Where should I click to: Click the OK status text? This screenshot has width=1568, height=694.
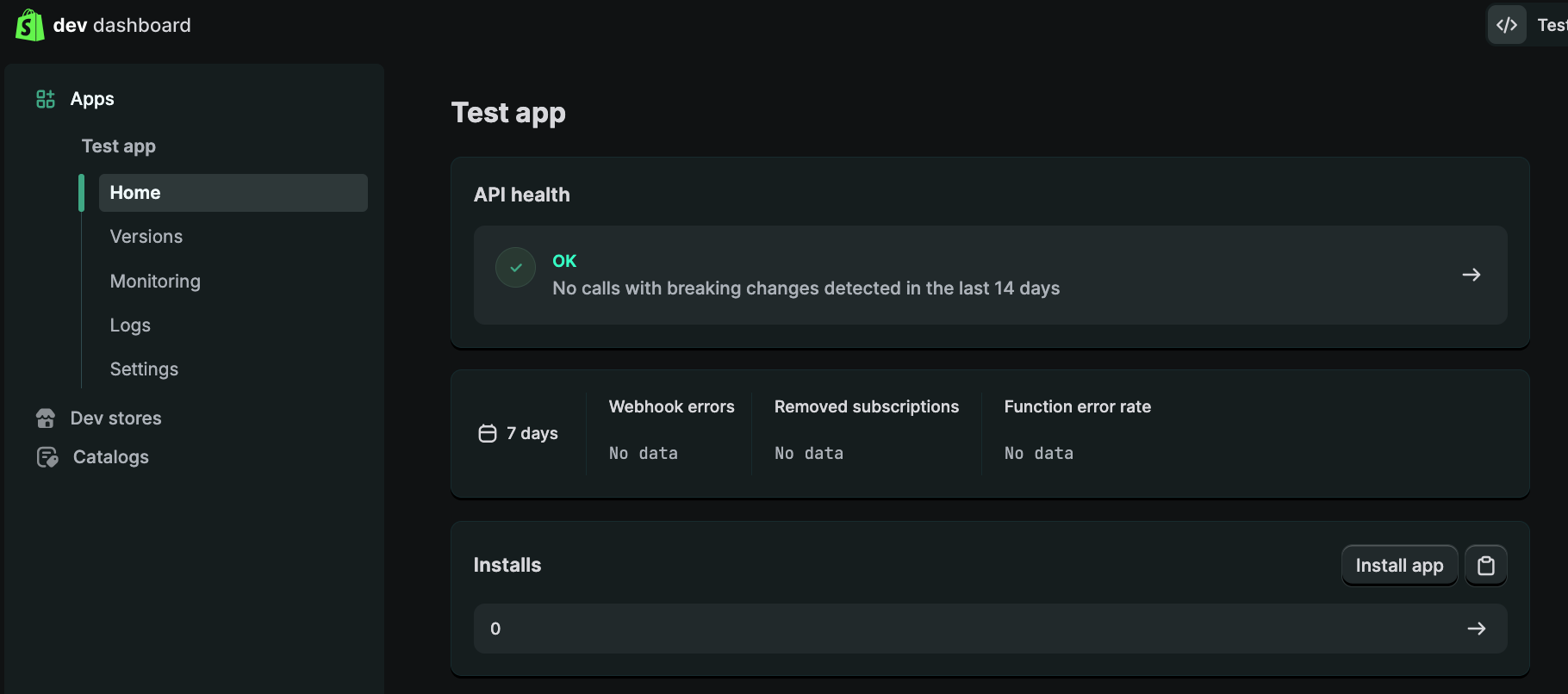(564, 261)
